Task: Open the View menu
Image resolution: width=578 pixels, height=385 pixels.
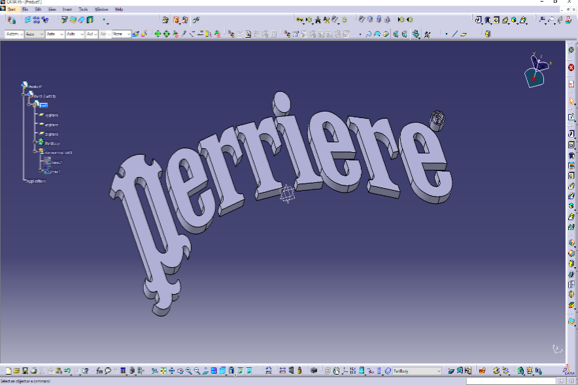Action: [x=52, y=9]
